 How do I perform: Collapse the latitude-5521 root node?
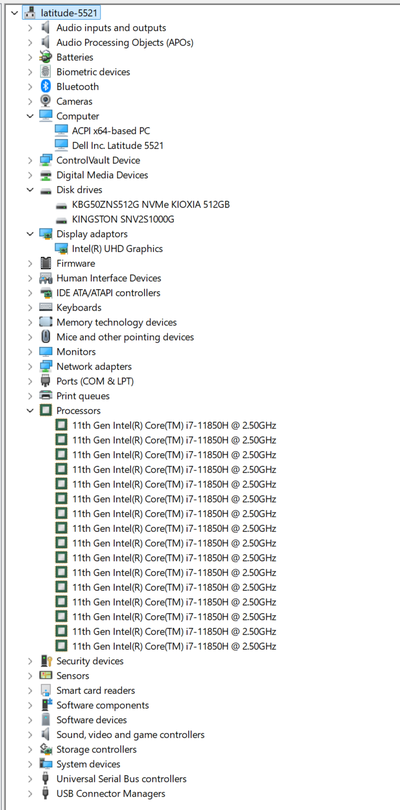[x=14, y=13]
